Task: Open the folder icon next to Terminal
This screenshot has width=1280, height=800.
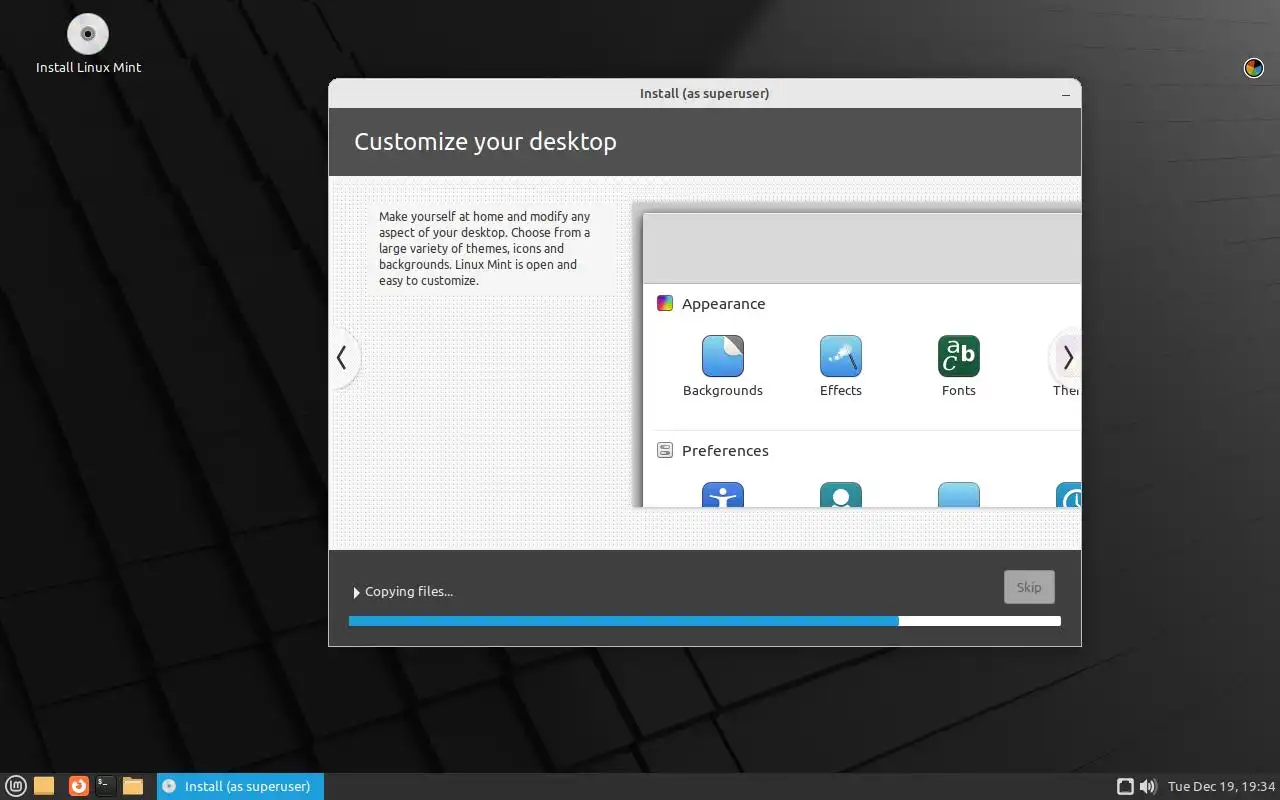Action: 133,786
